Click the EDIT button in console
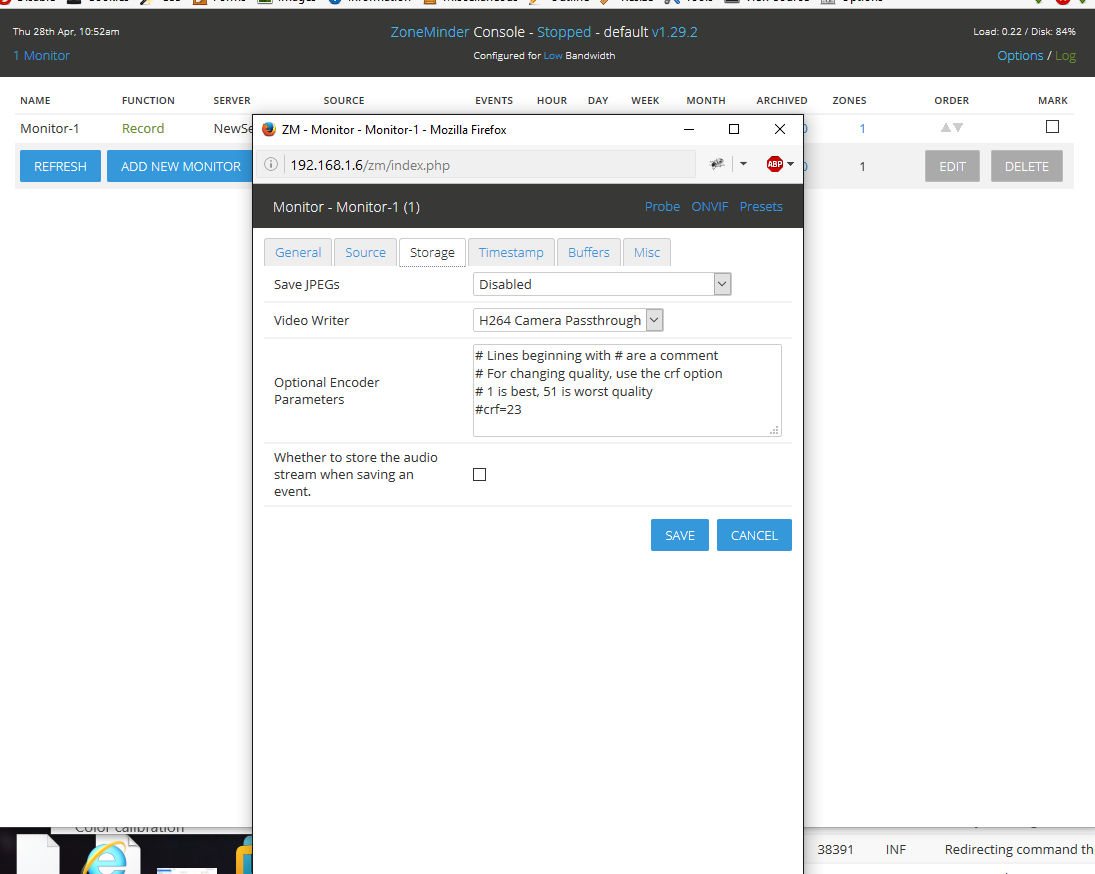Screen dimensions: 1095x874 click(953, 166)
